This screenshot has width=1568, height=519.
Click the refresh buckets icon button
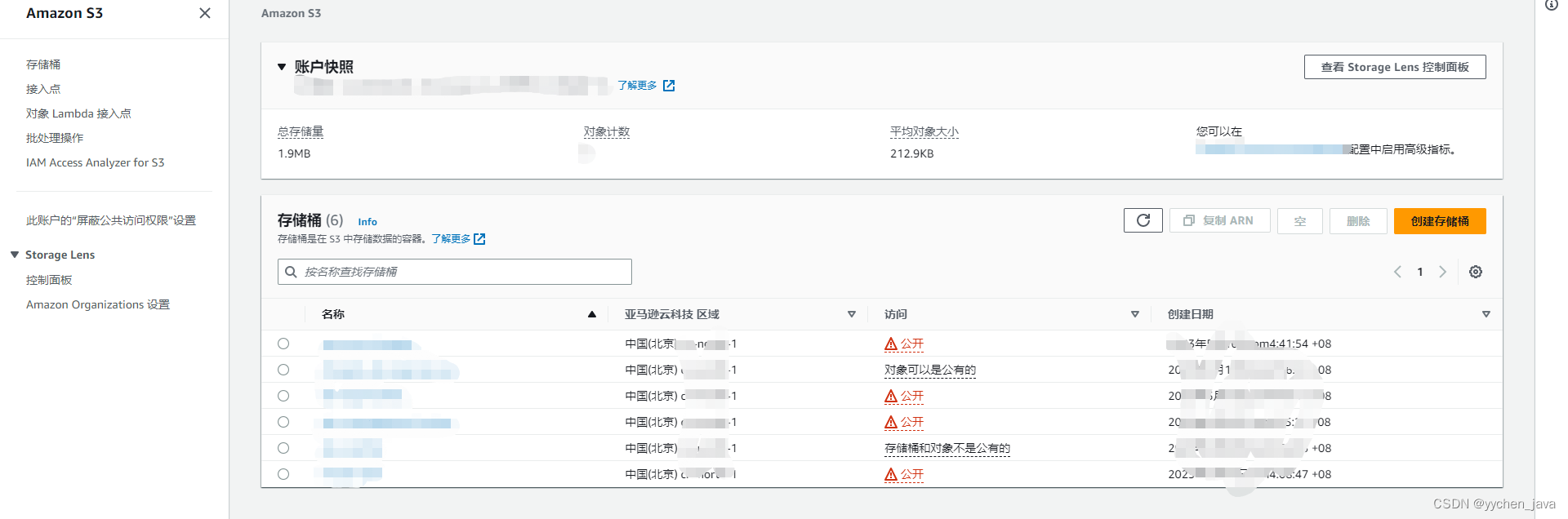1143,220
